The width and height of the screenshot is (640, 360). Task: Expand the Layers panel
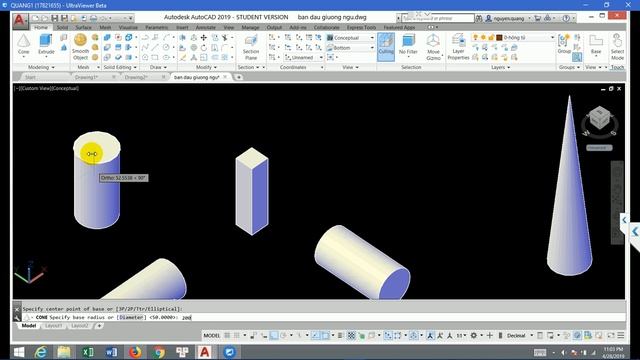500,67
